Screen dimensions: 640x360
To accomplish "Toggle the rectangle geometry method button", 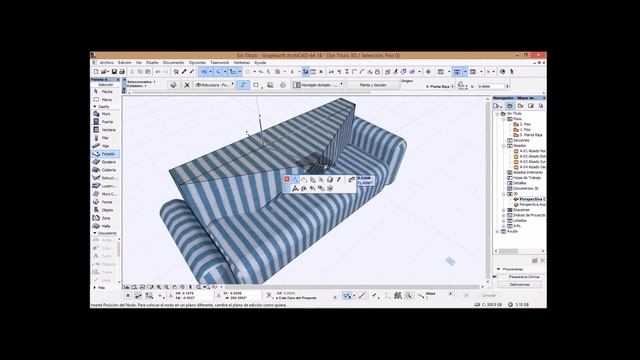I will (x=256, y=85).
